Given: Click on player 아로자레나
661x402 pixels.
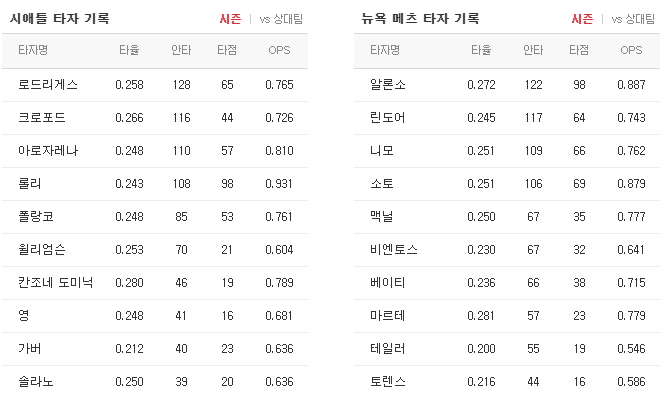Looking at the screenshot, I should click(x=48, y=150).
